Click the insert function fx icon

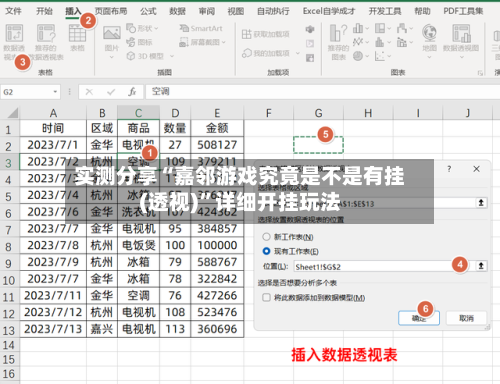[132, 92]
